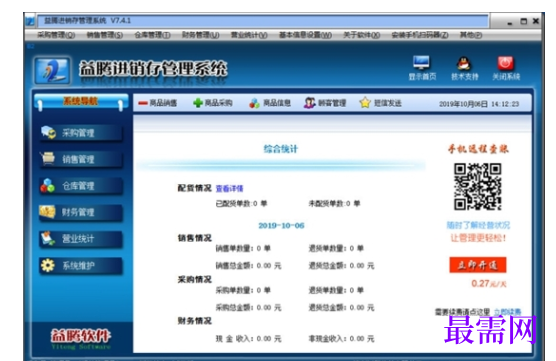Click the red 关闭系统 power icon

coord(506,63)
